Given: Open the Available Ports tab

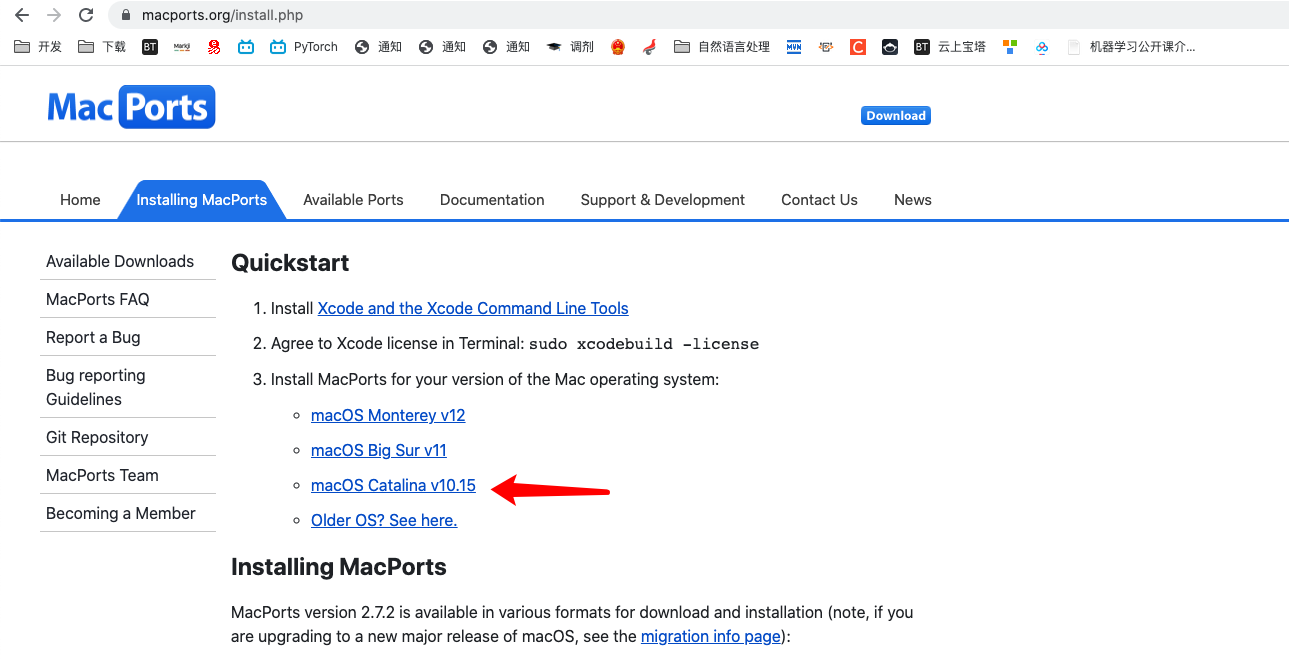Looking at the screenshot, I should tap(353, 200).
